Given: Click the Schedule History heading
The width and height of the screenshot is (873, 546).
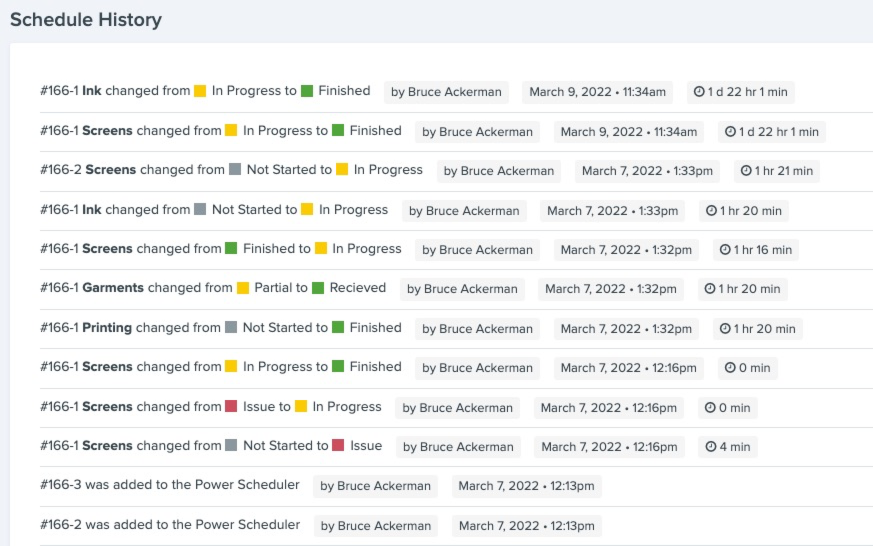Looking at the screenshot, I should (86, 19).
